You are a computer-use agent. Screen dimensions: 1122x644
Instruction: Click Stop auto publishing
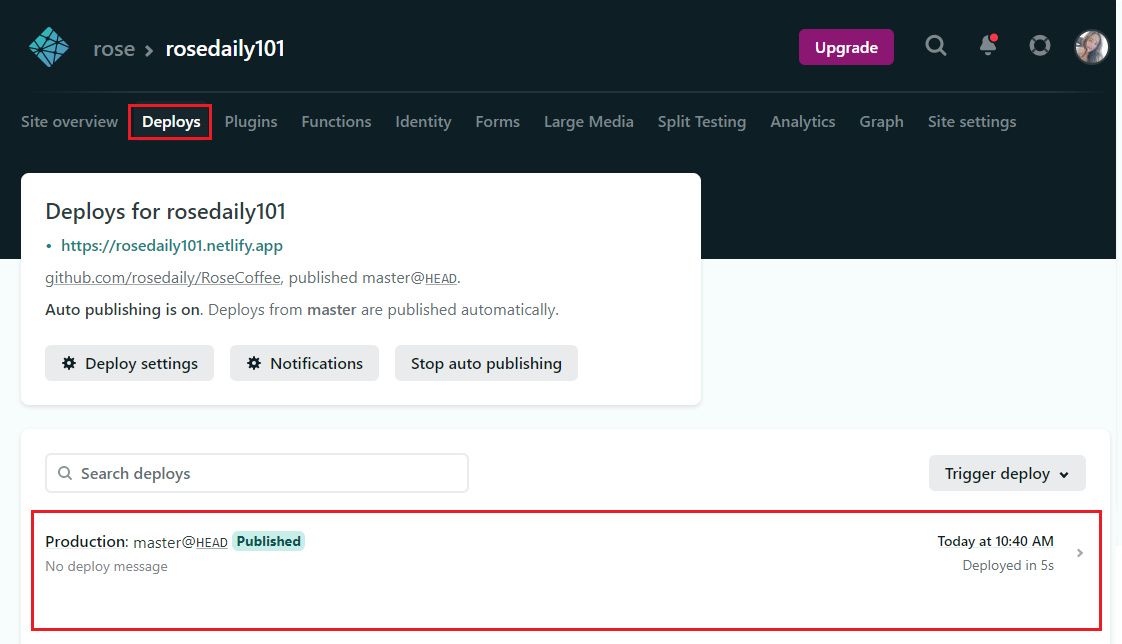point(486,363)
